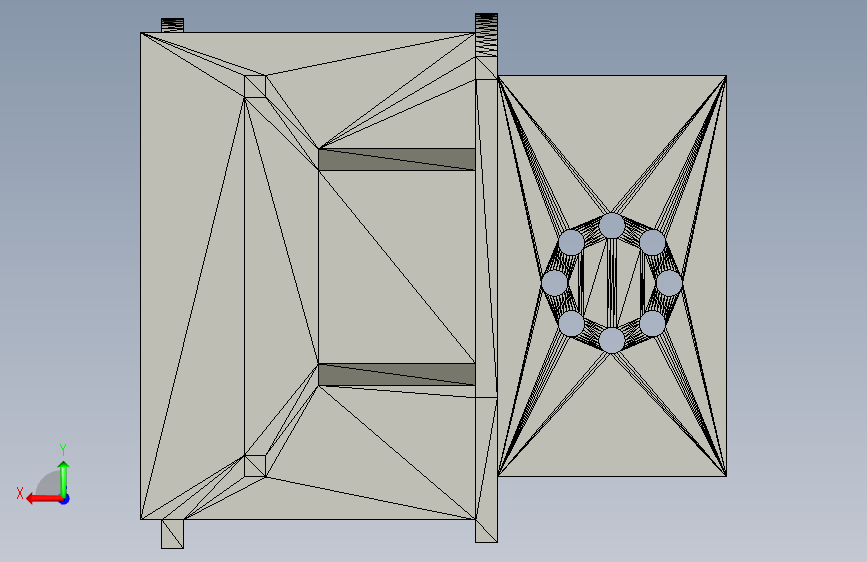Select the small square boss near the upper left

coord(255,86)
